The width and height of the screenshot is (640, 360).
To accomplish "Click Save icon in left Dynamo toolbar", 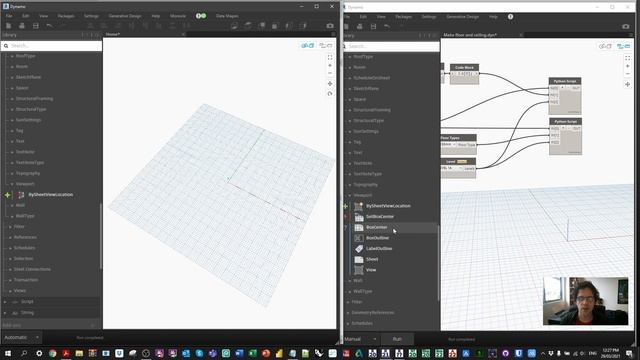I will [36, 26].
